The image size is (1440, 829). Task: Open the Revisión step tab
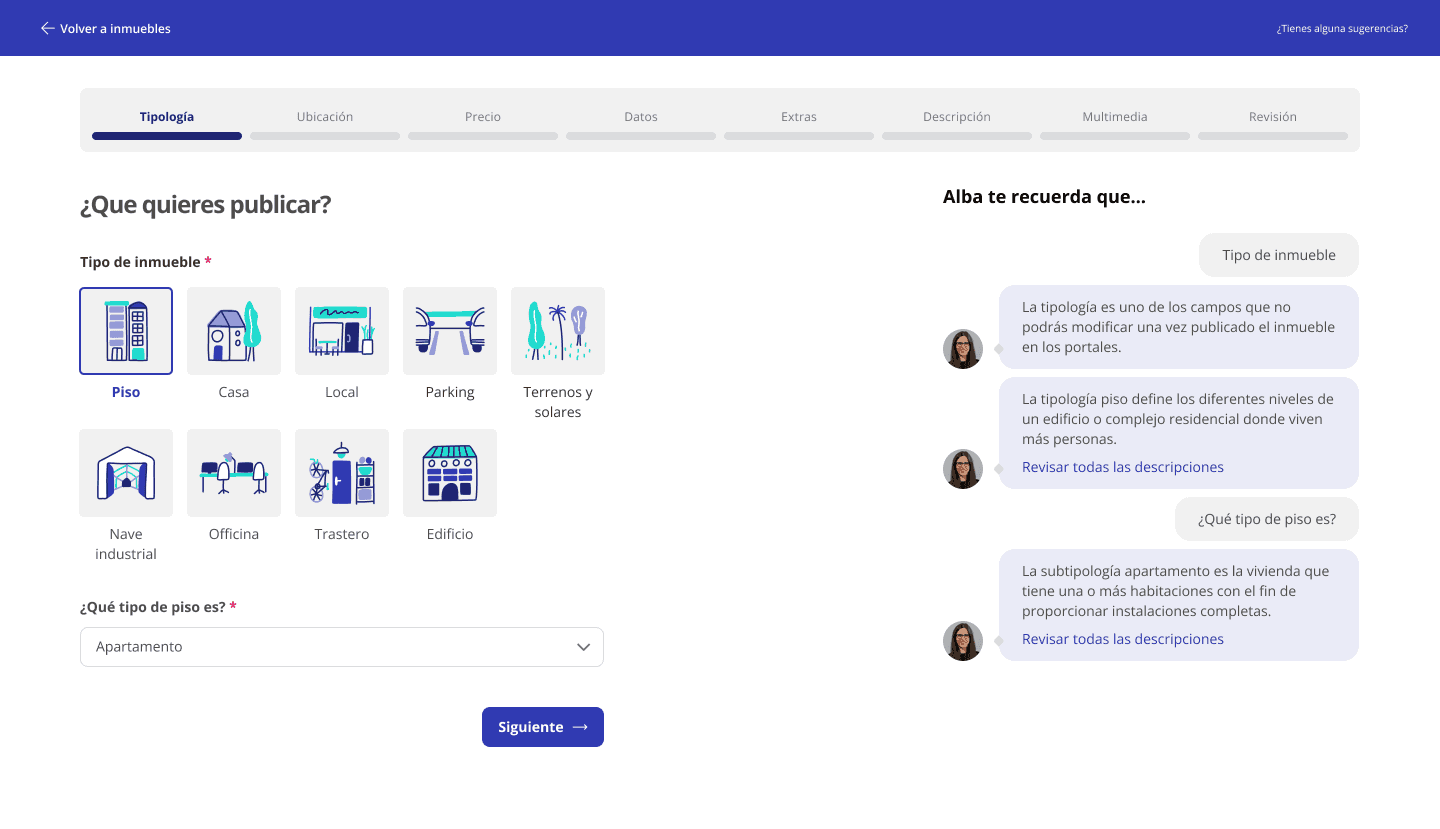pyautogui.click(x=1273, y=117)
